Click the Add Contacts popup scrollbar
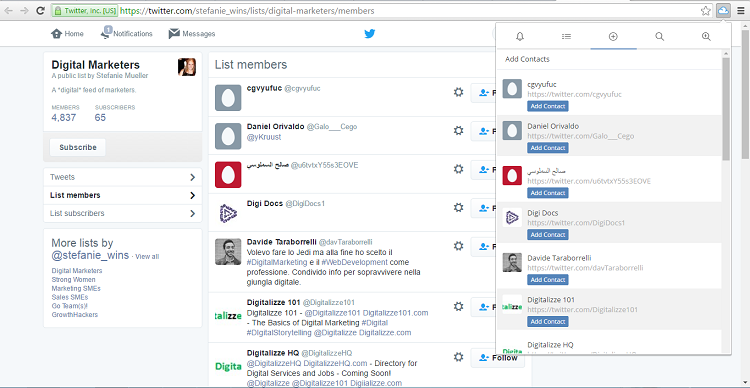The image size is (750, 388). tap(726, 110)
